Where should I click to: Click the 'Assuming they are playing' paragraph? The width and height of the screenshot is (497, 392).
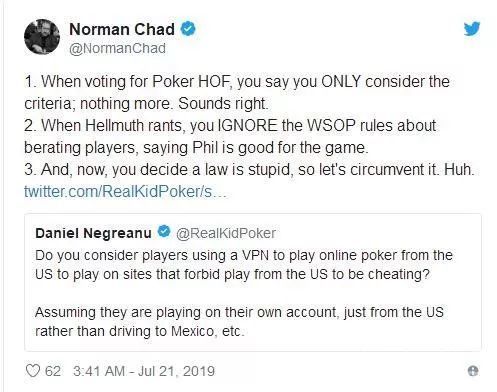pos(239,322)
